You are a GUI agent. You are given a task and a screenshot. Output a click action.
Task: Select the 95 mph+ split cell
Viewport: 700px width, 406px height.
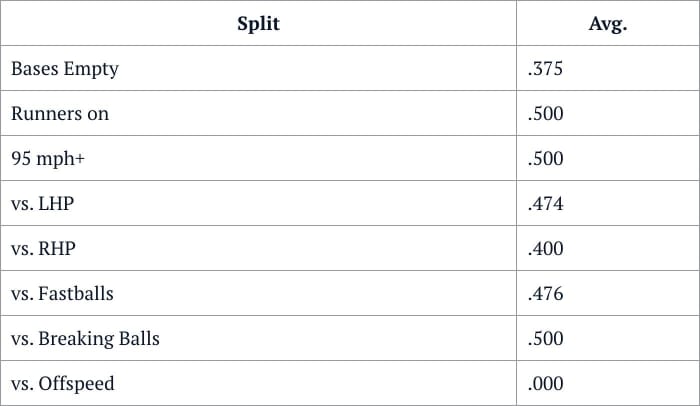(x=50, y=159)
